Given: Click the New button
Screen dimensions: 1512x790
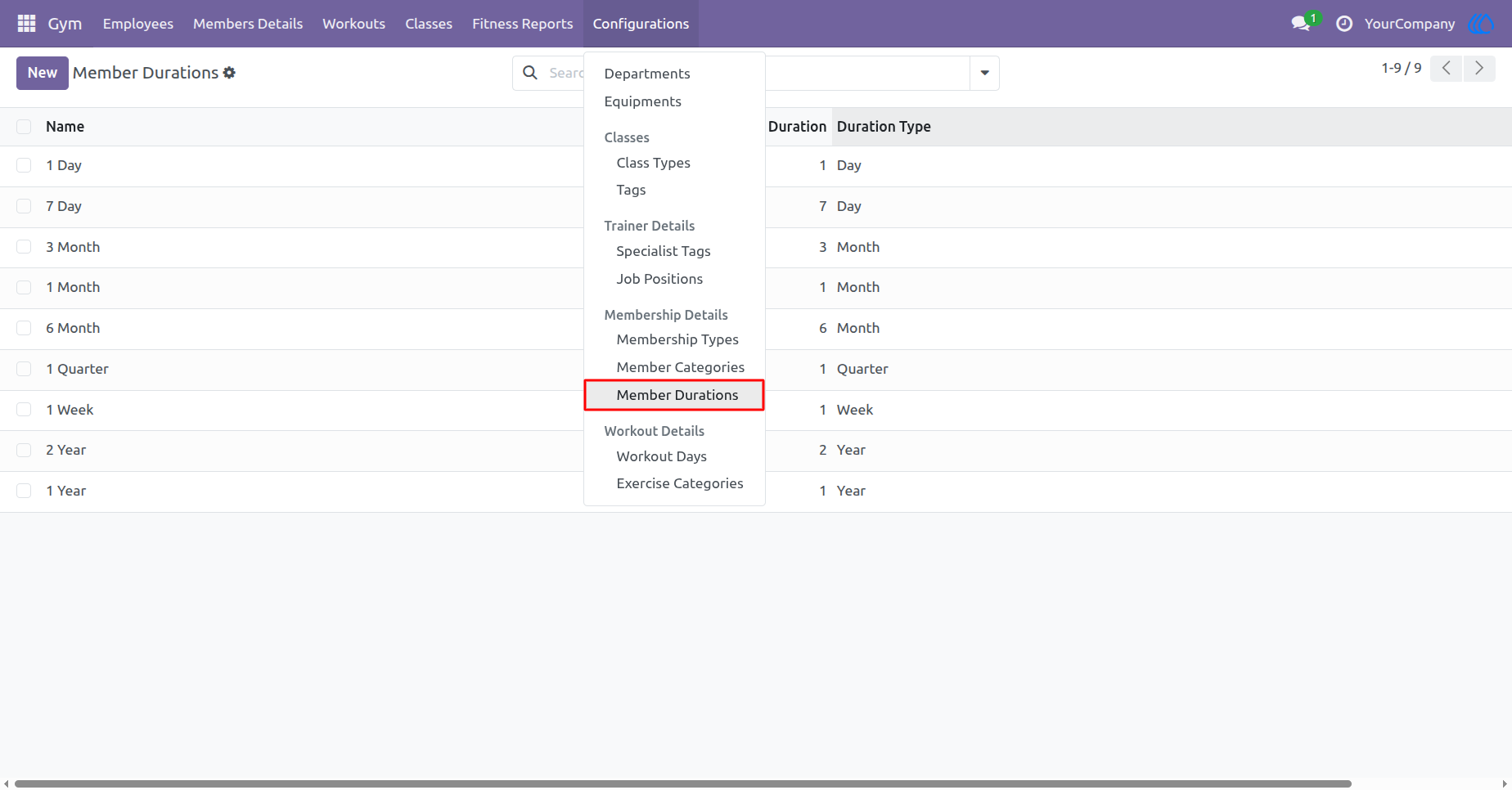Looking at the screenshot, I should (43, 73).
